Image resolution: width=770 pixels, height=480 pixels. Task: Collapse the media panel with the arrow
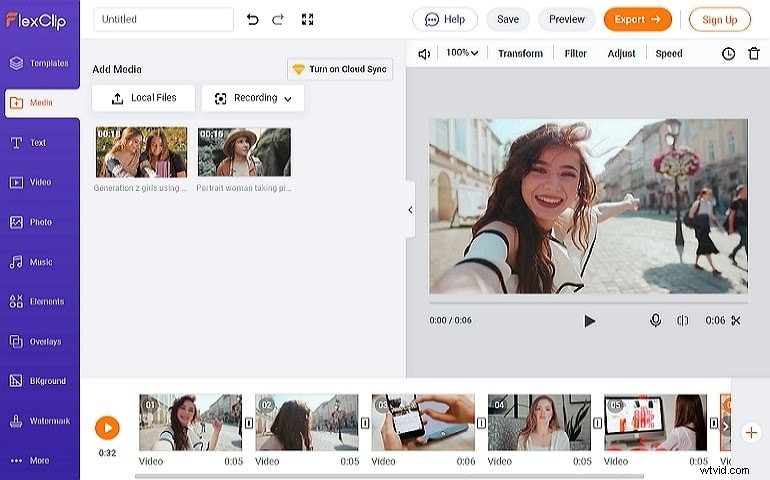coord(410,210)
